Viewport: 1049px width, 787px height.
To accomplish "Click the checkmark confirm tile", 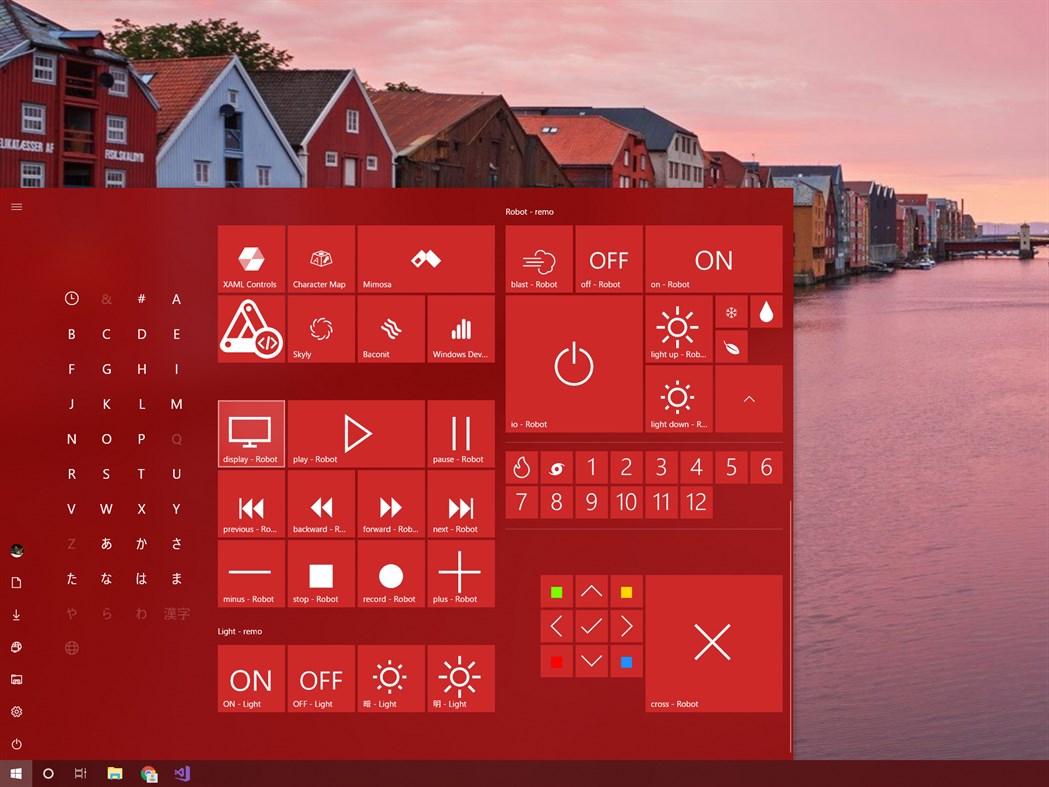I will [591, 626].
